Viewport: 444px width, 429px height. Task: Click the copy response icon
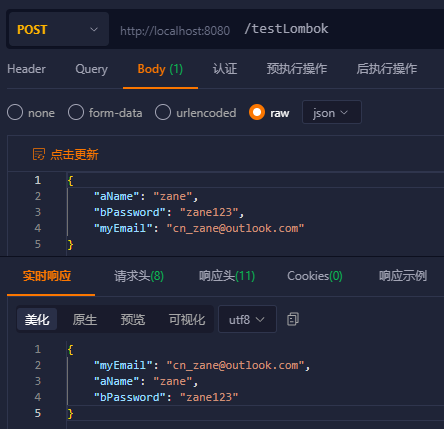point(293,319)
